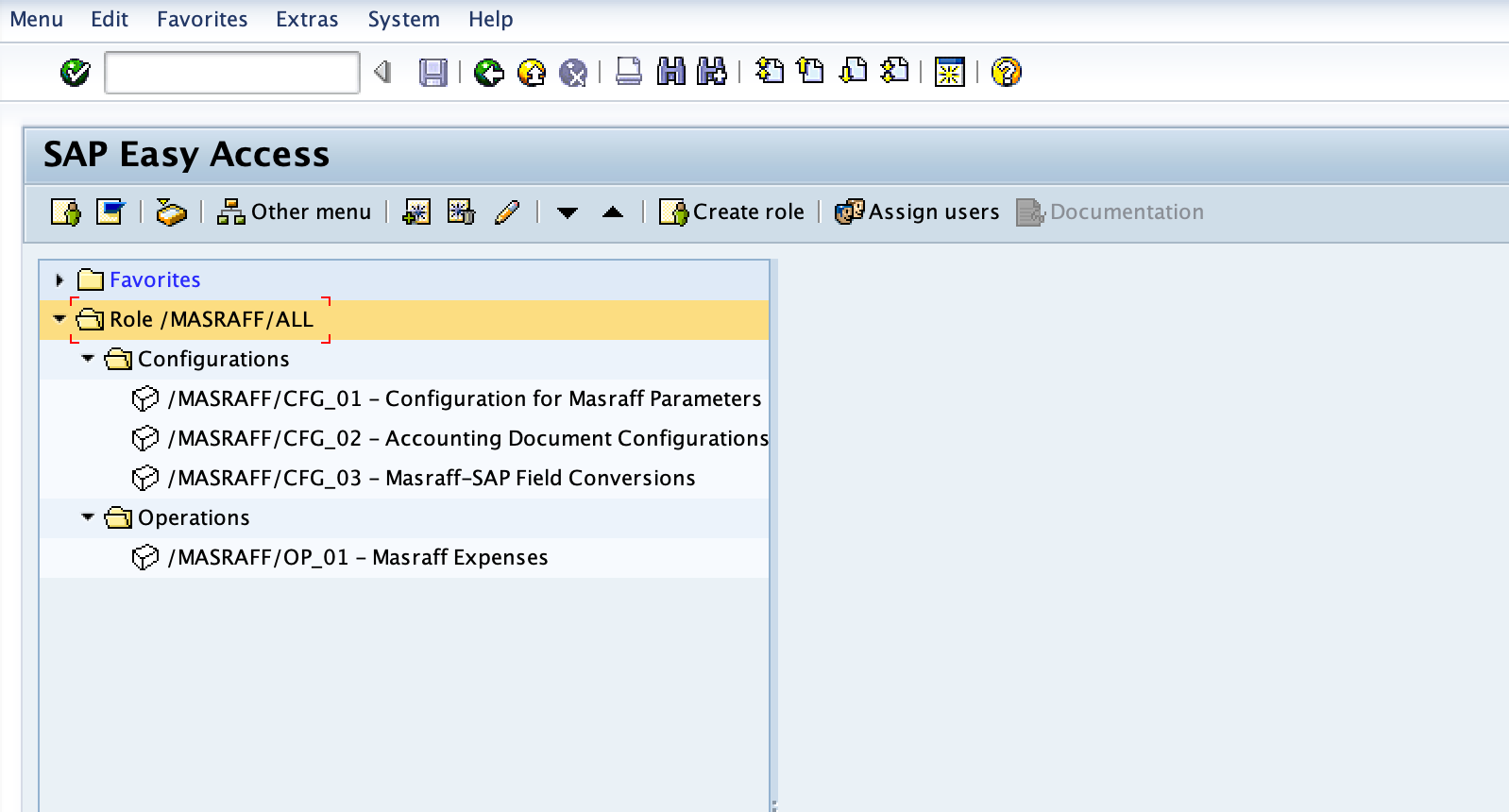Image resolution: width=1509 pixels, height=812 pixels.
Task: Click the Assign users button
Action: (x=917, y=212)
